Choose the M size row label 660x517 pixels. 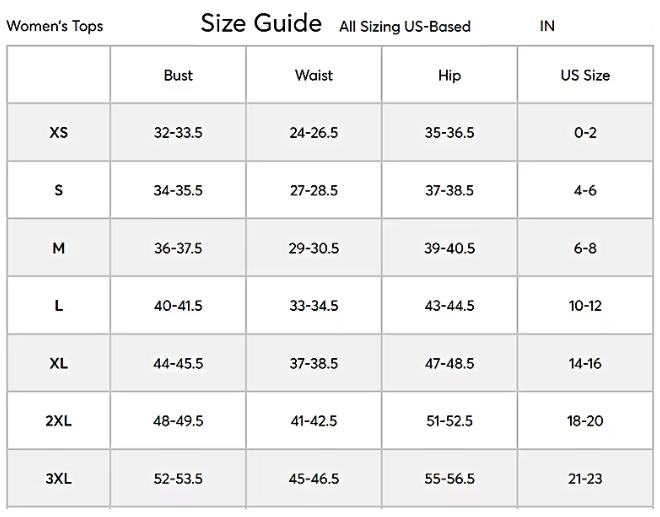pos(59,248)
